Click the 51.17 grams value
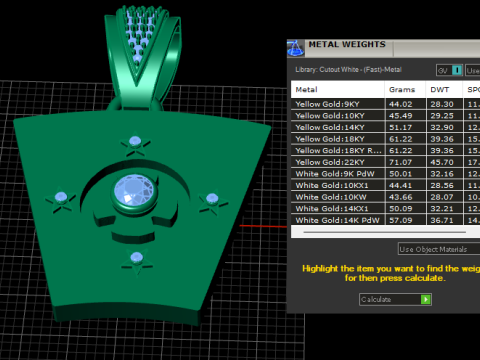 tap(401, 127)
